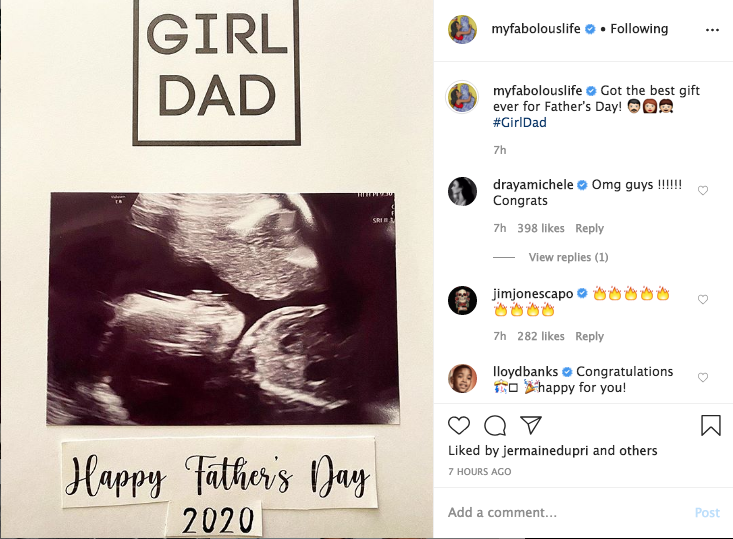Save post with the bookmark icon

tap(710, 425)
